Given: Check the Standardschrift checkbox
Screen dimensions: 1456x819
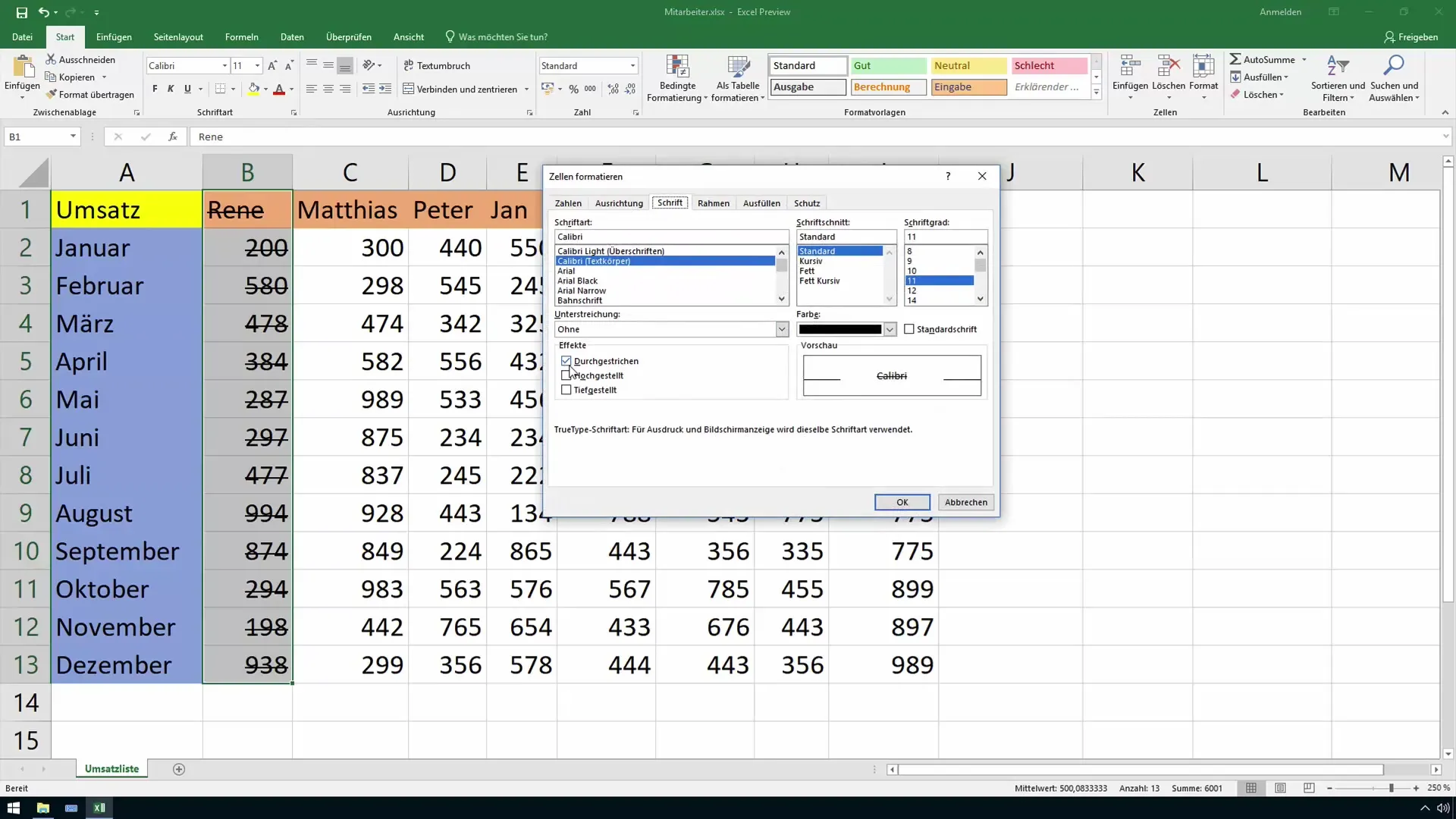Looking at the screenshot, I should click(x=909, y=329).
